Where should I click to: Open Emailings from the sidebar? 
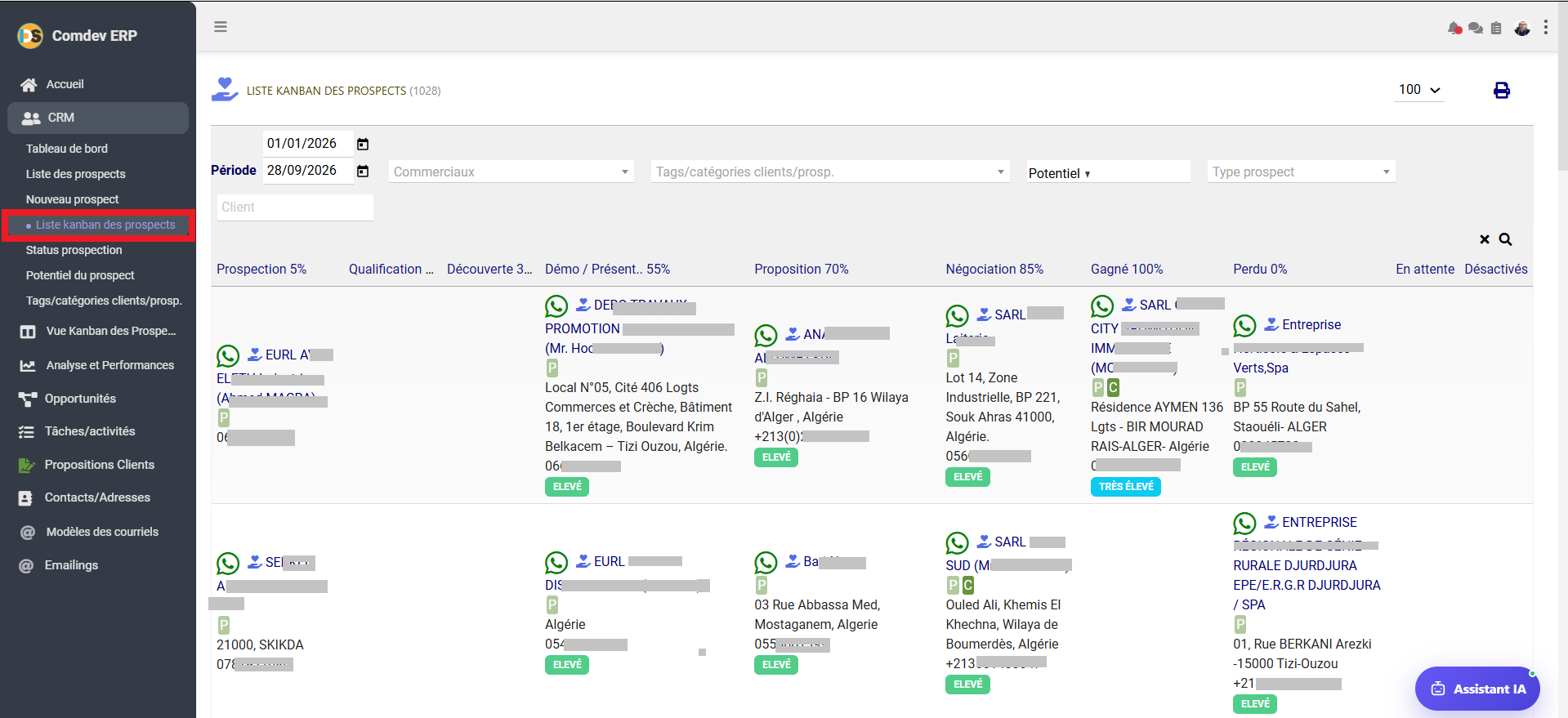(x=71, y=565)
